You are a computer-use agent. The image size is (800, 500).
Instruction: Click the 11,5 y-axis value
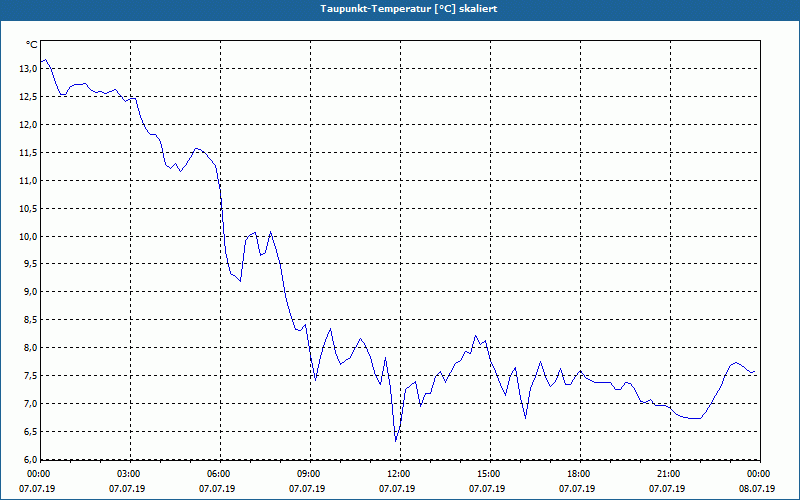(28, 153)
